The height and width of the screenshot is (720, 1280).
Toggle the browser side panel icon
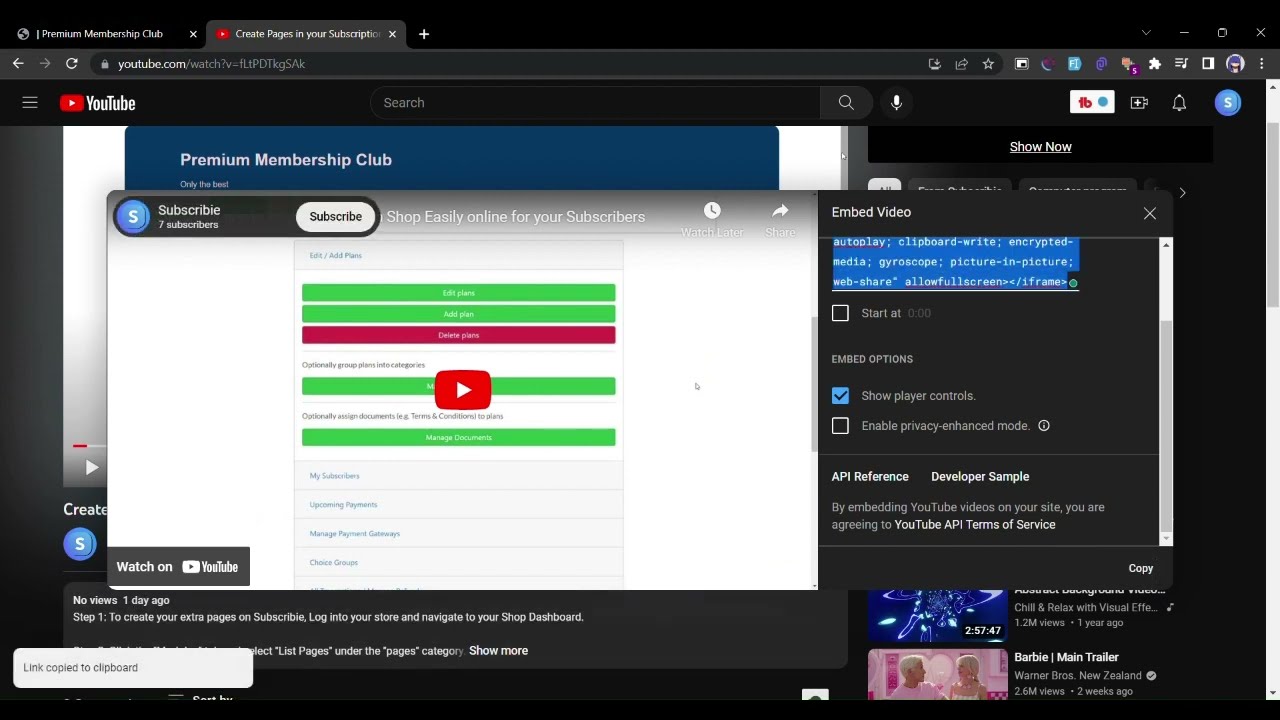click(x=1208, y=64)
